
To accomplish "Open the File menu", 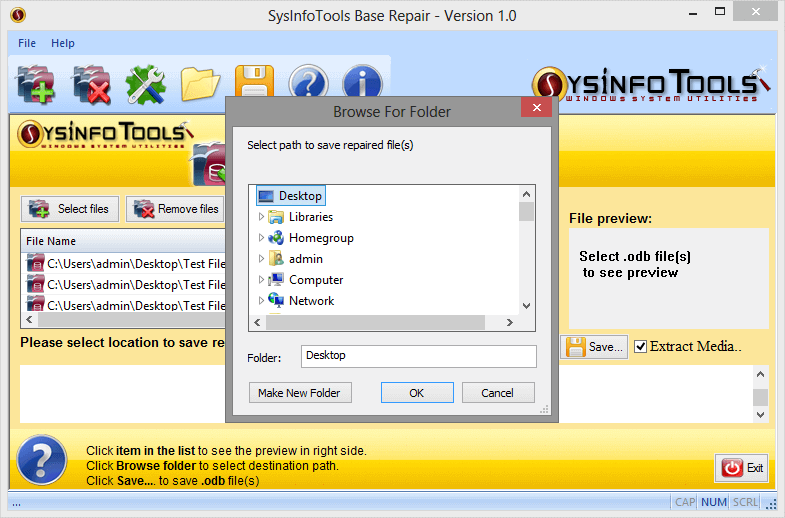I will [27, 43].
